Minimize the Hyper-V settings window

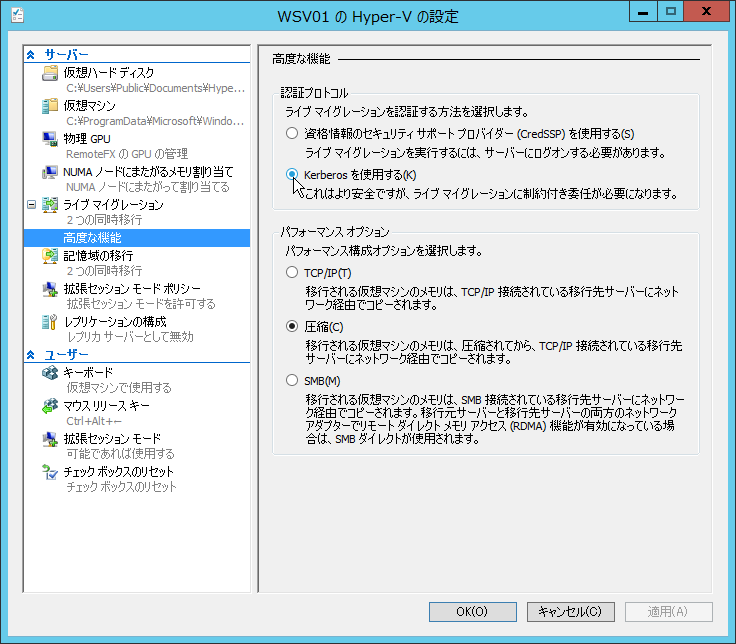[x=643, y=12]
